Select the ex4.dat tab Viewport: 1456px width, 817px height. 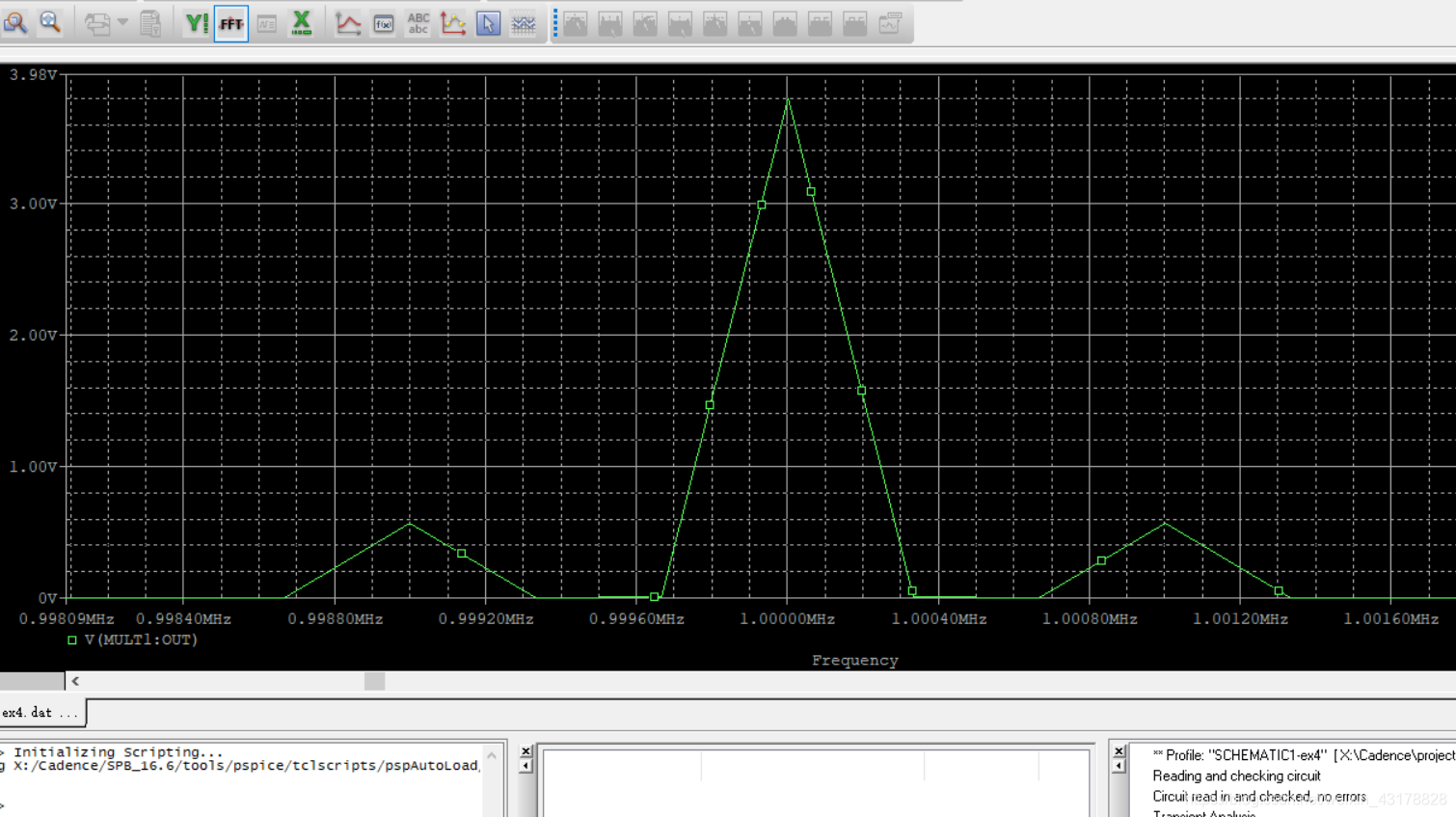(42, 713)
